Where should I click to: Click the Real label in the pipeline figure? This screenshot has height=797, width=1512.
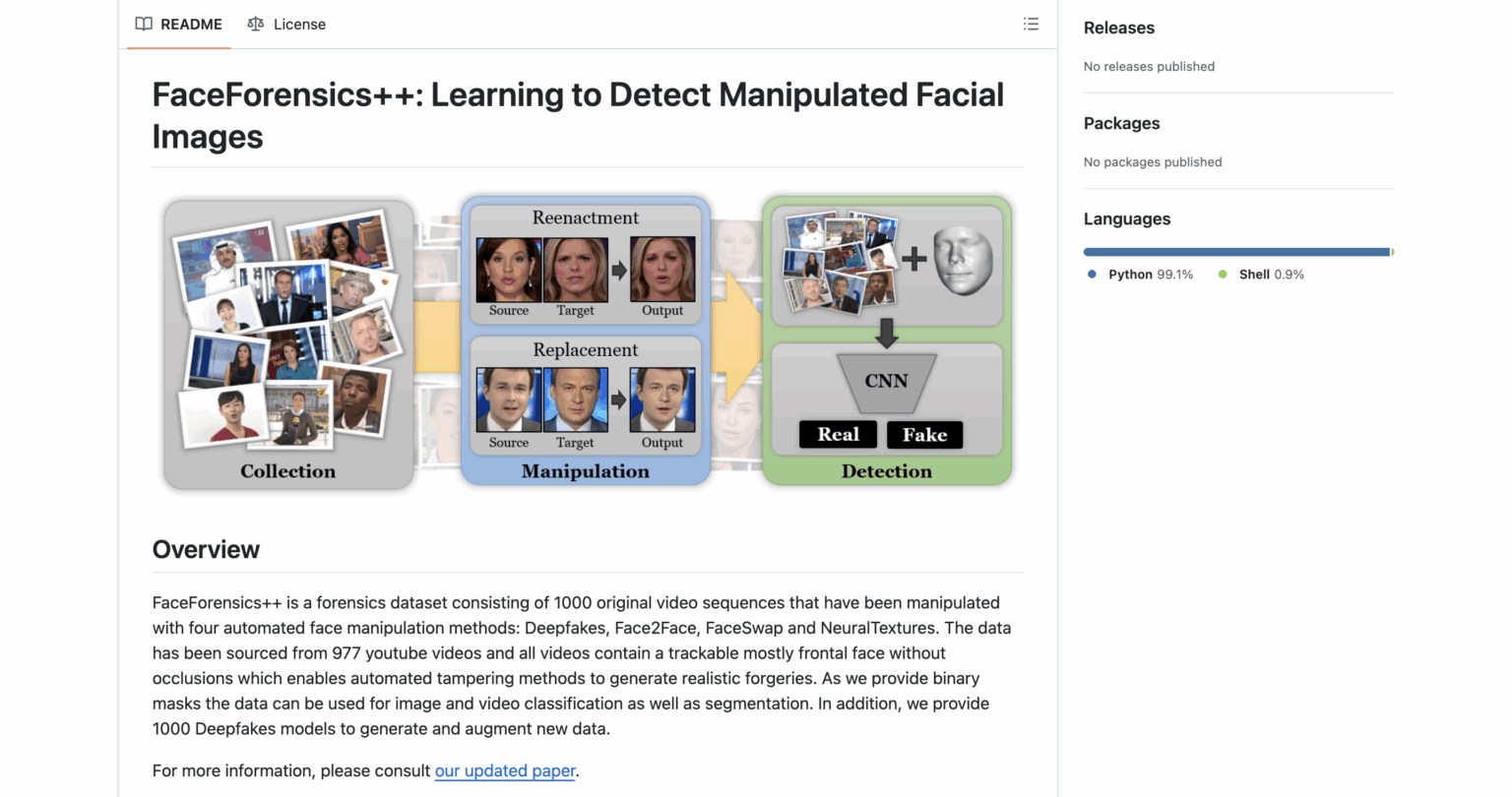pos(838,434)
